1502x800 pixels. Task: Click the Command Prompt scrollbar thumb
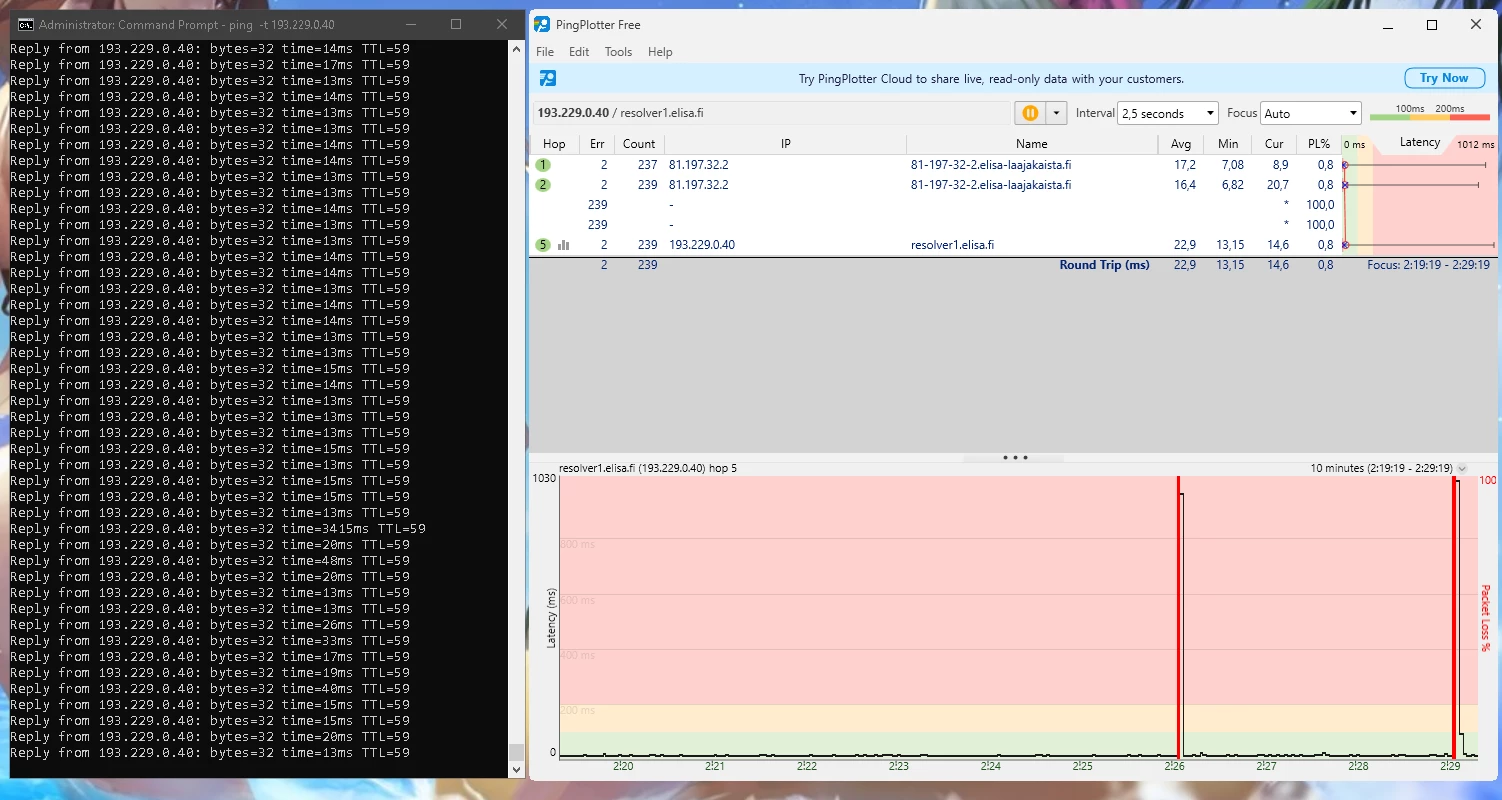[517, 752]
